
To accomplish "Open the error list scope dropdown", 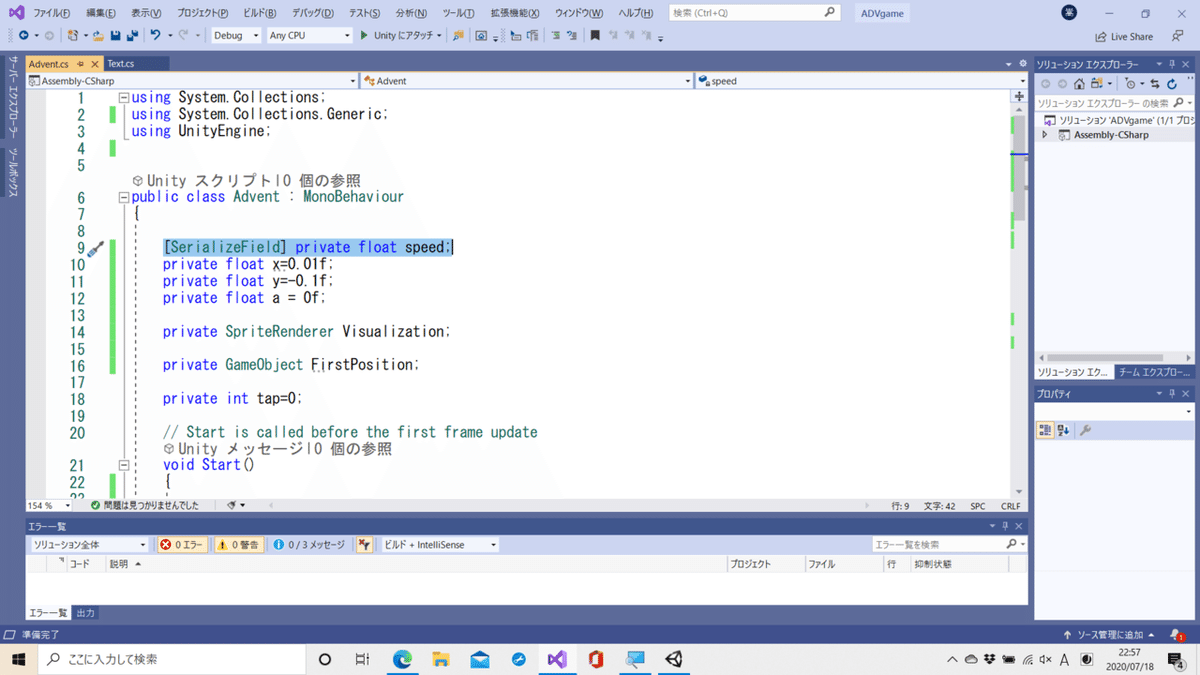I will click(89, 545).
